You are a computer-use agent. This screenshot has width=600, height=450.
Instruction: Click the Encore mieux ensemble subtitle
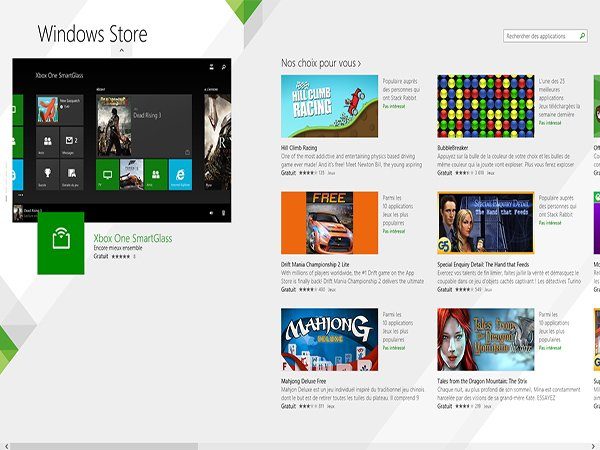point(118,248)
